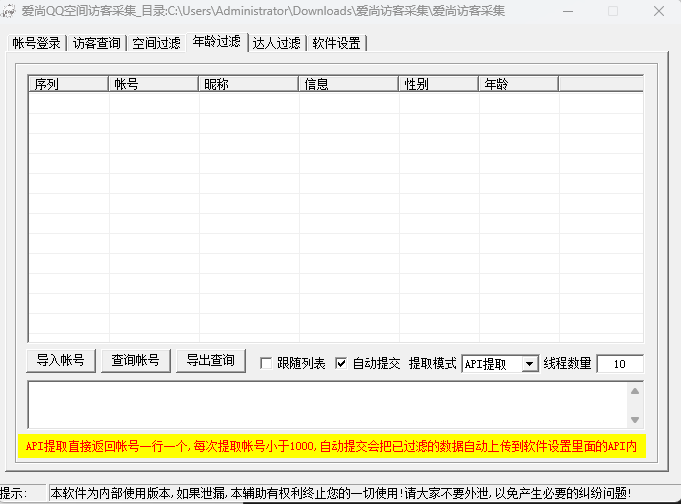This screenshot has width=681, height=504.
Task: Uncheck the 自动提交 checkbox
Action: pyautogui.click(x=341, y=364)
